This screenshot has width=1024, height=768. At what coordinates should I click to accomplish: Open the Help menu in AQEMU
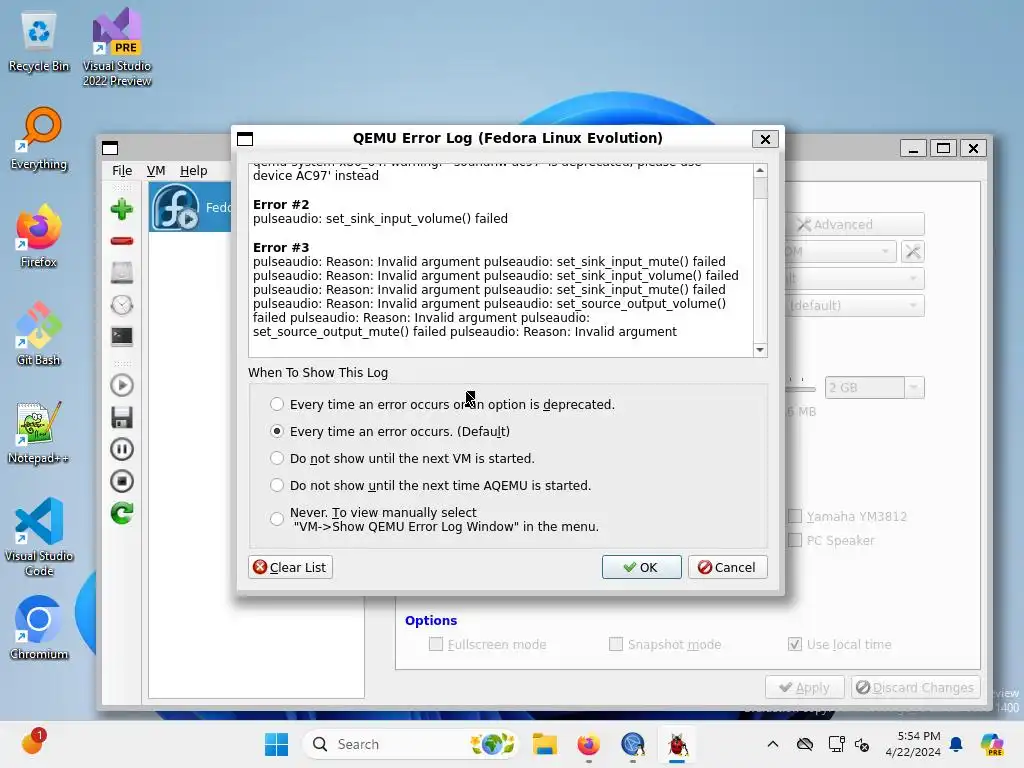tap(193, 170)
